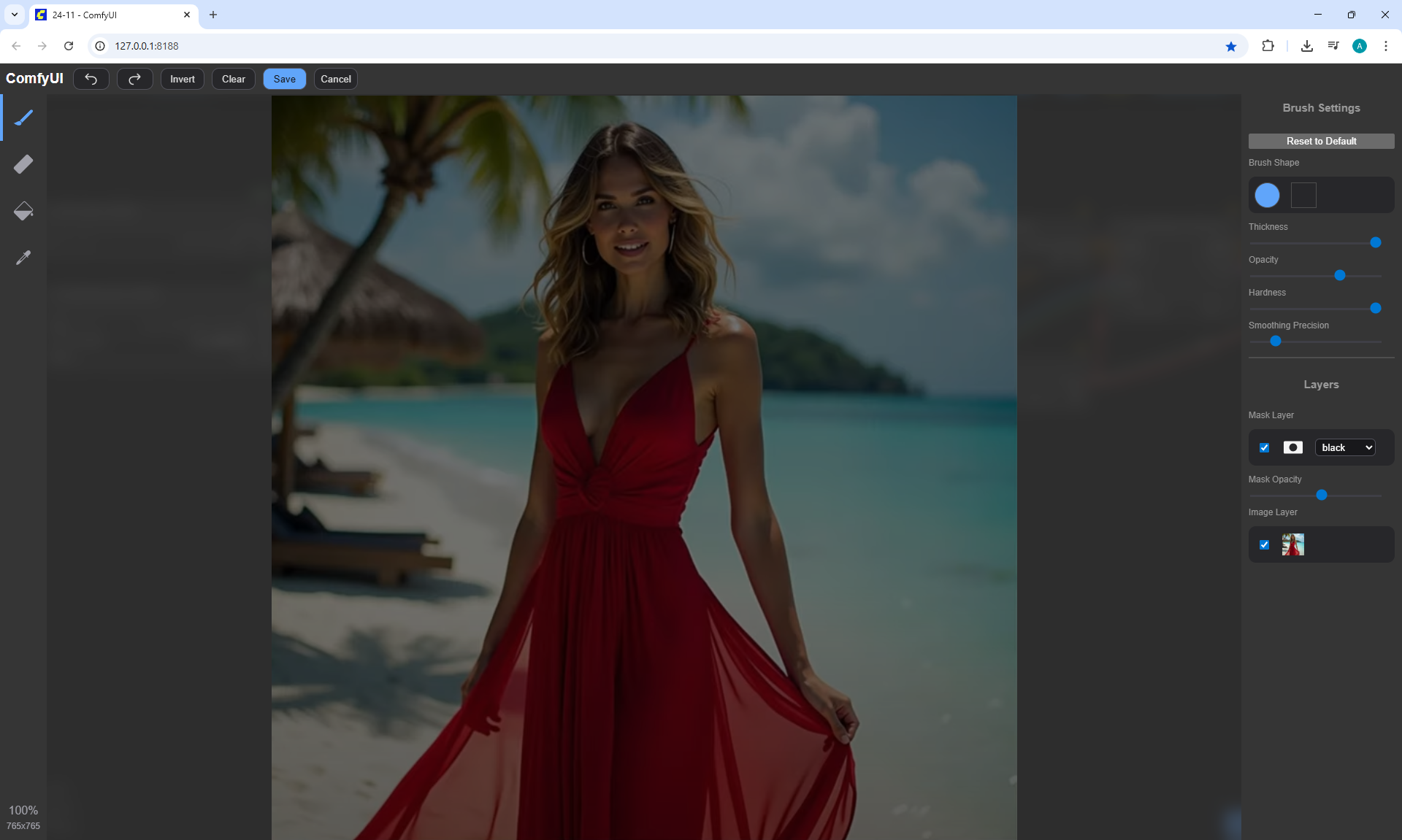Adjust the Mask Opacity slider

pos(1321,495)
